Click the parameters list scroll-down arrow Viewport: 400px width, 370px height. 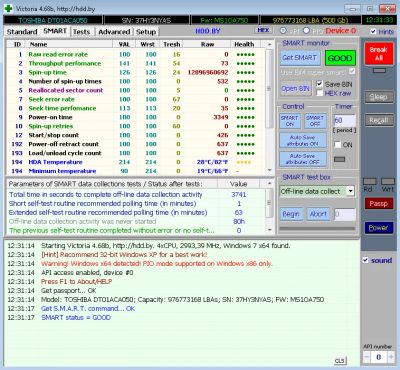pyautogui.click(x=270, y=230)
